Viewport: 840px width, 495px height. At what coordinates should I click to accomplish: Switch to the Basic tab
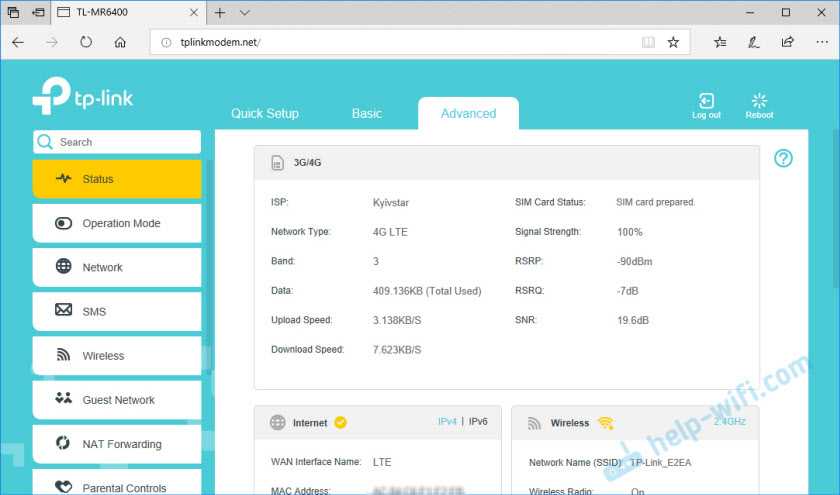366,114
